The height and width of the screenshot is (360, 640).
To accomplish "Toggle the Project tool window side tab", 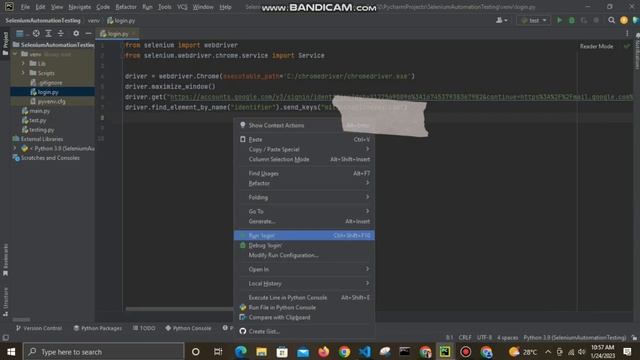I will (5, 43).
